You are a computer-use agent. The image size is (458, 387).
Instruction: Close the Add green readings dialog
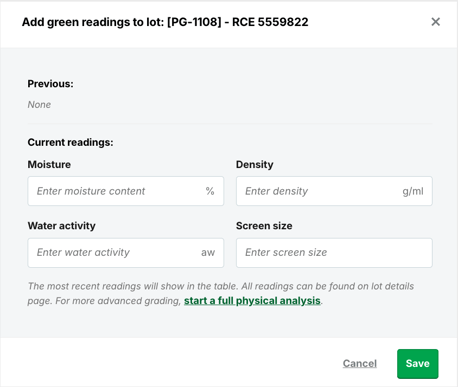pos(435,22)
